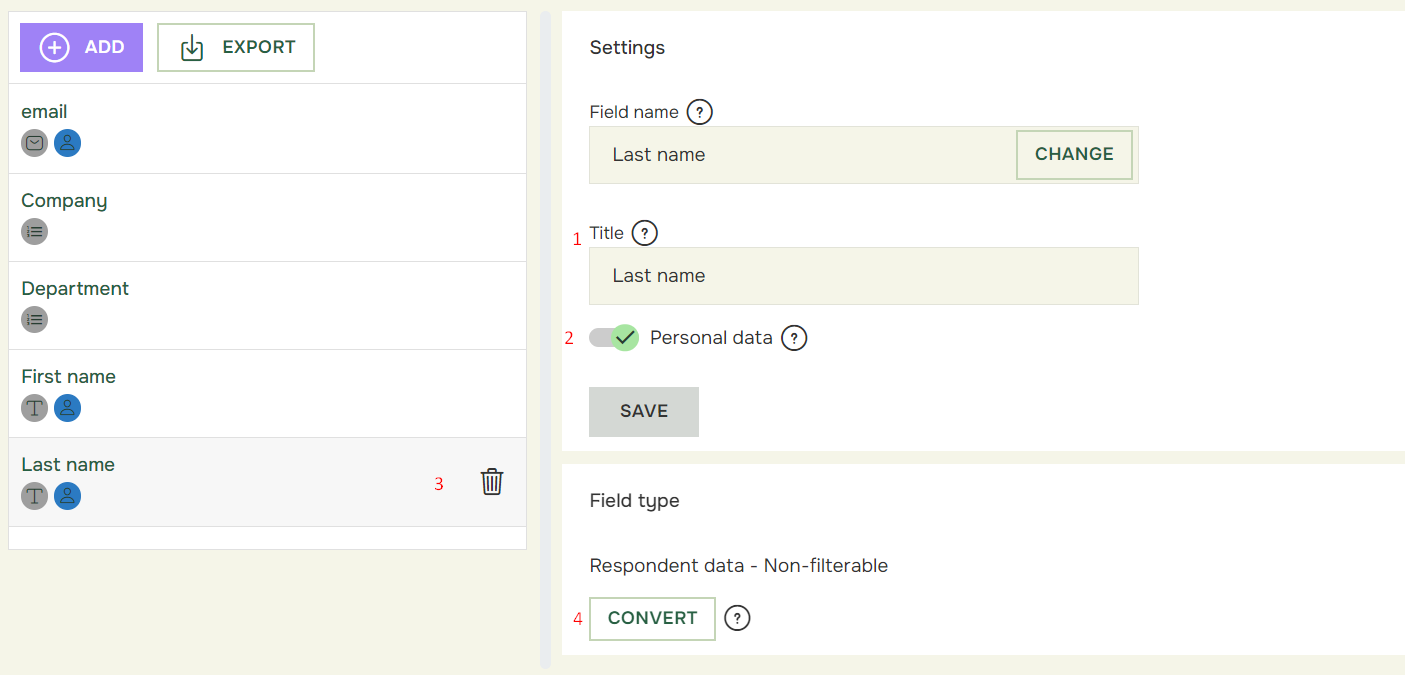Click the list icon under Department
This screenshot has width=1405, height=675.
(x=35, y=320)
